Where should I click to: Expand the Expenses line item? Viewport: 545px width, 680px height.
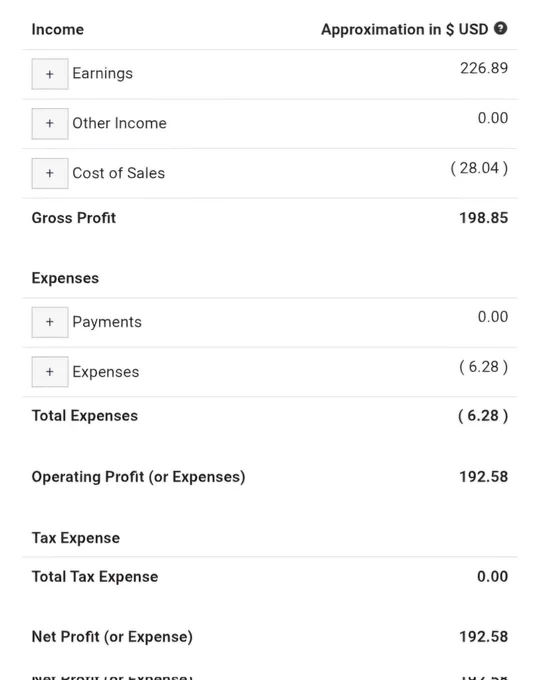50,372
